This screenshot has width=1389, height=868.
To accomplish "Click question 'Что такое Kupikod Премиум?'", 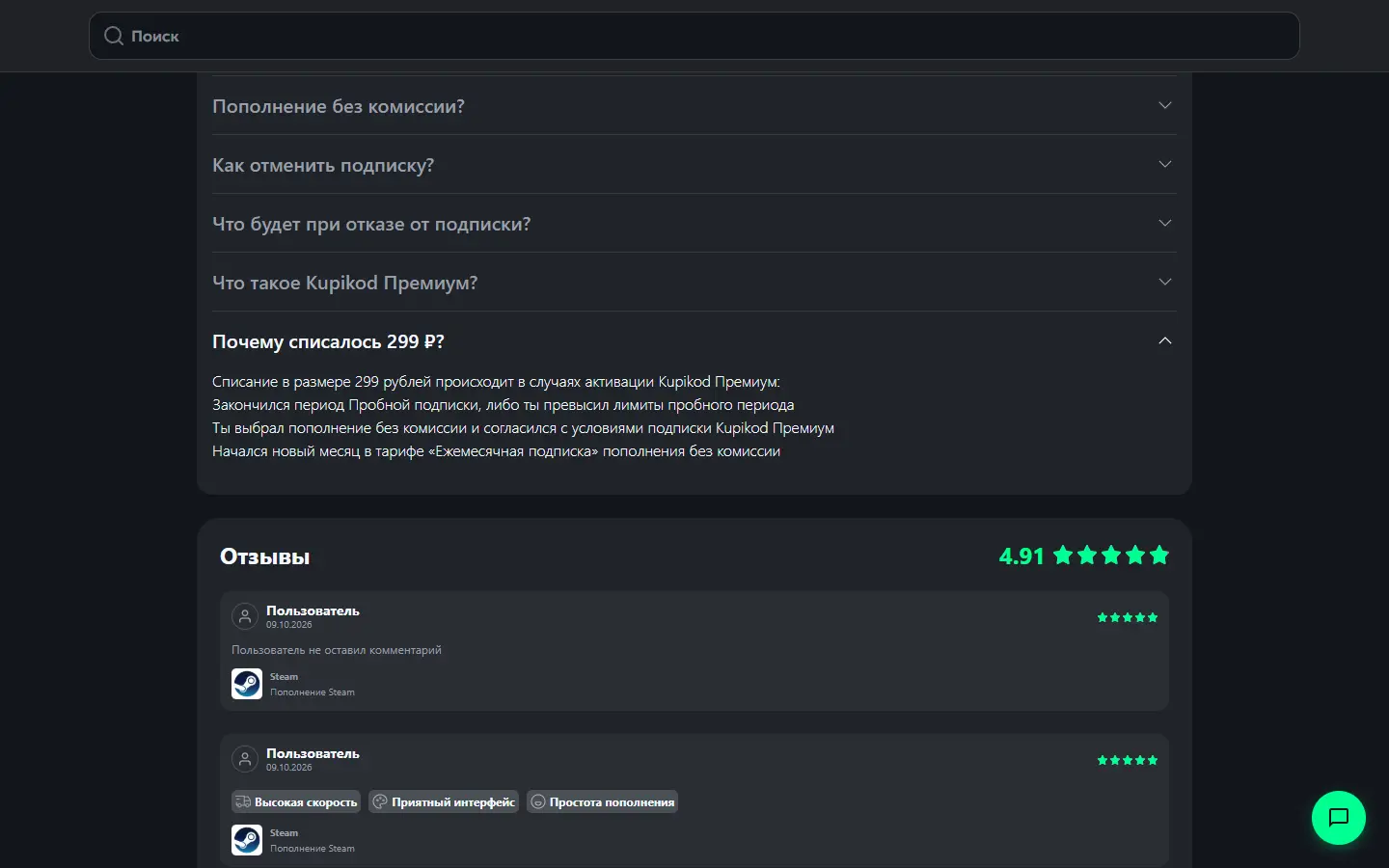I will 345,283.
